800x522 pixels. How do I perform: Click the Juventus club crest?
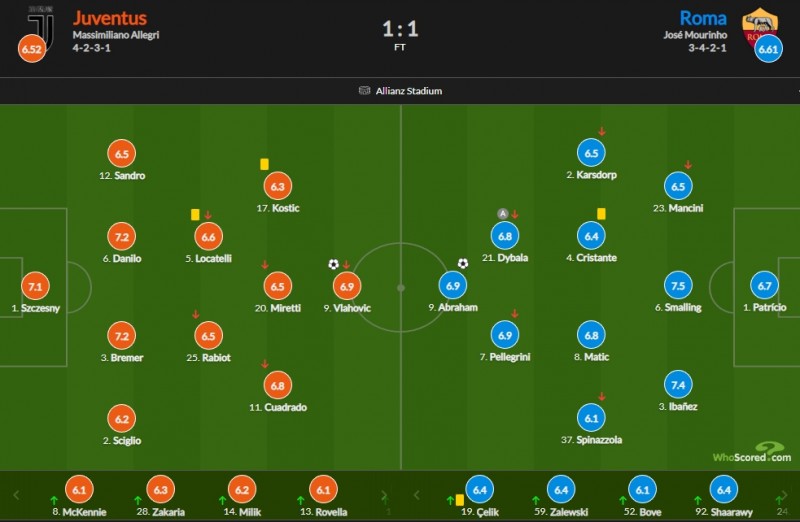(41, 24)
